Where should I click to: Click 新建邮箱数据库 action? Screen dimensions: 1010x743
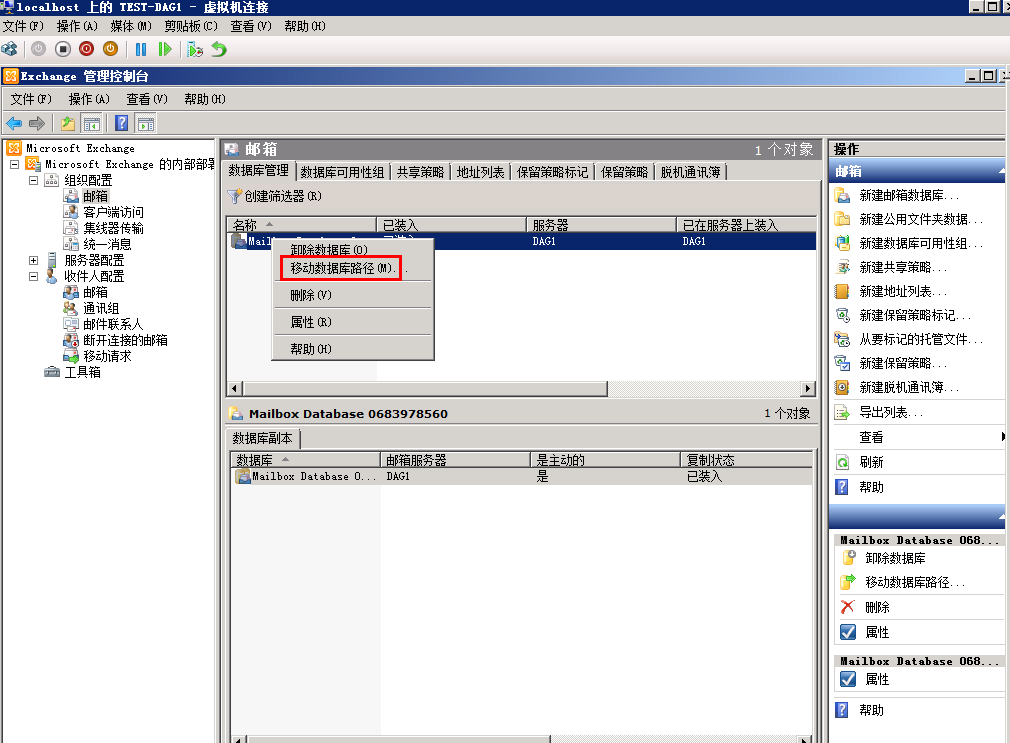coord(908,195)
